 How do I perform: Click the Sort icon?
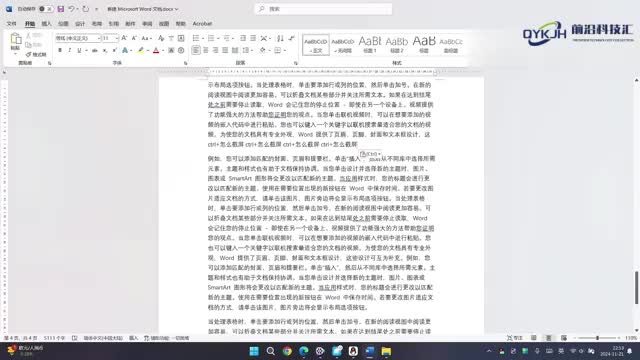click(280, 38)
